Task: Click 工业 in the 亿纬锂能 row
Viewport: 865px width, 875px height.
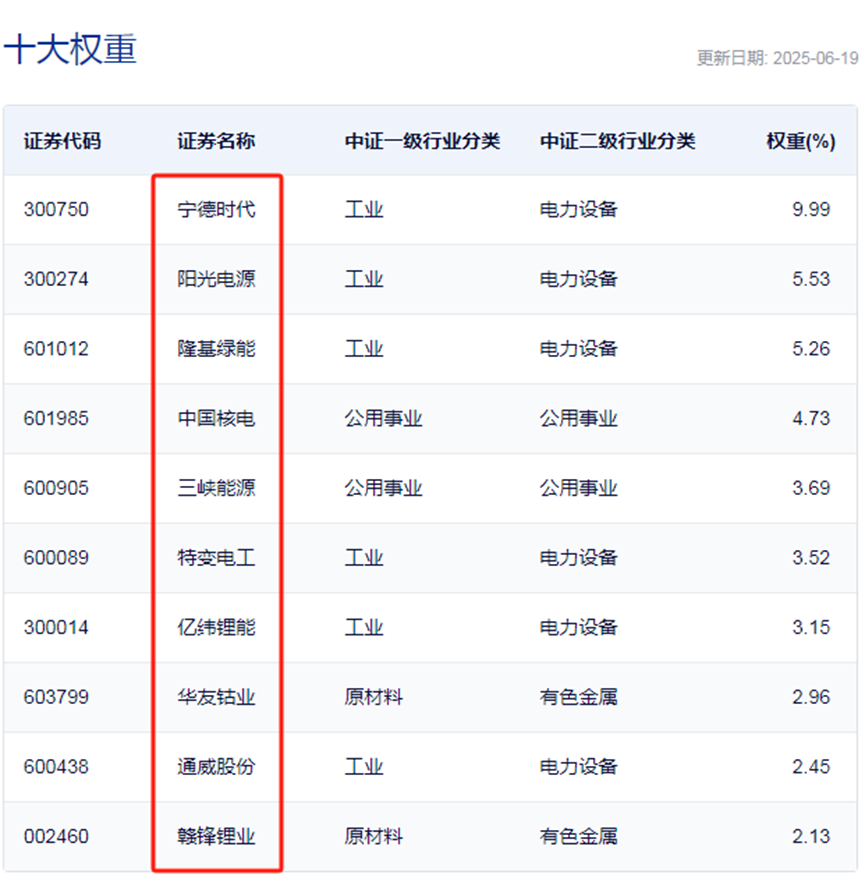Action: pos(364,628)
